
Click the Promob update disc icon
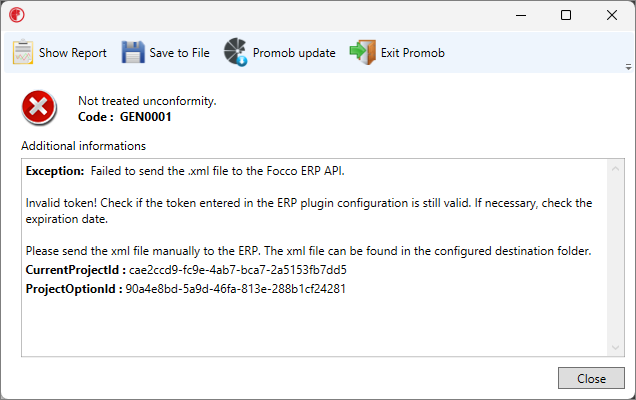236,52
